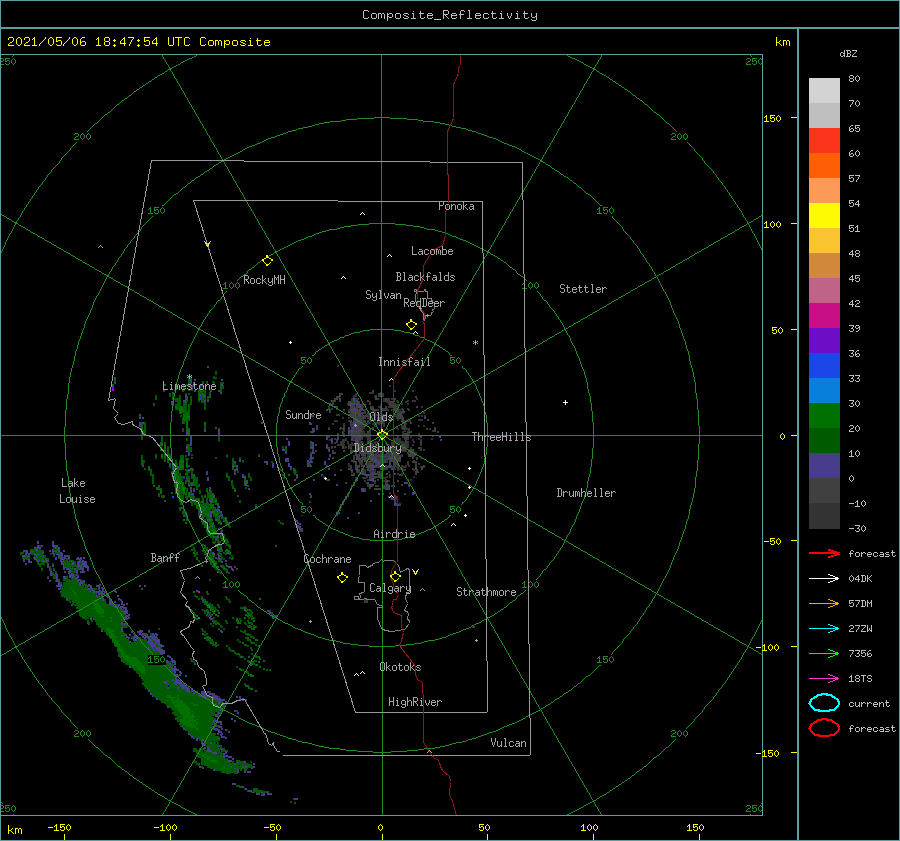Click the Sundre label

[303, 414]
